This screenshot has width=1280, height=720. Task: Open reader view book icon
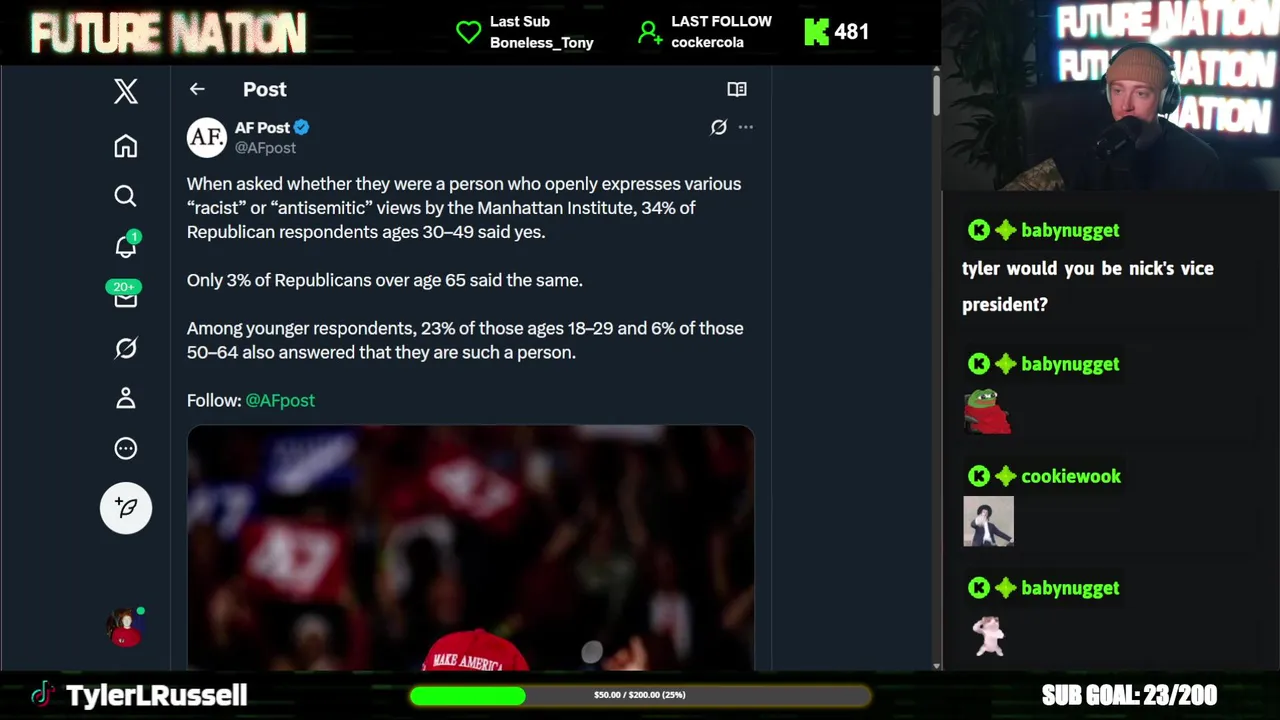click(x=737, y=89)
